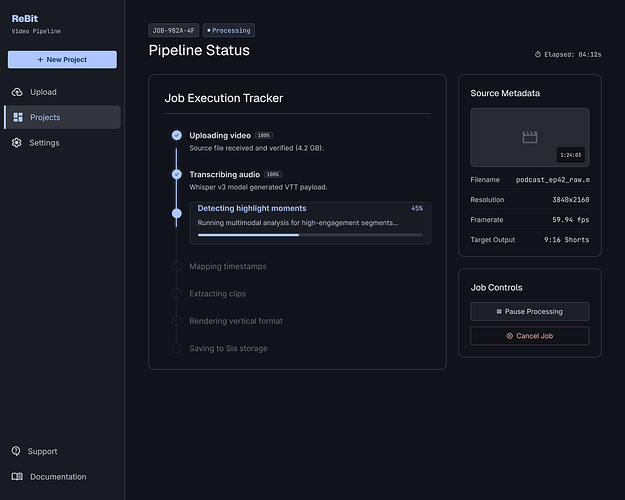
Task: Click the Support question mark icon
Action: pyautogui.click(x=16, y=451)
